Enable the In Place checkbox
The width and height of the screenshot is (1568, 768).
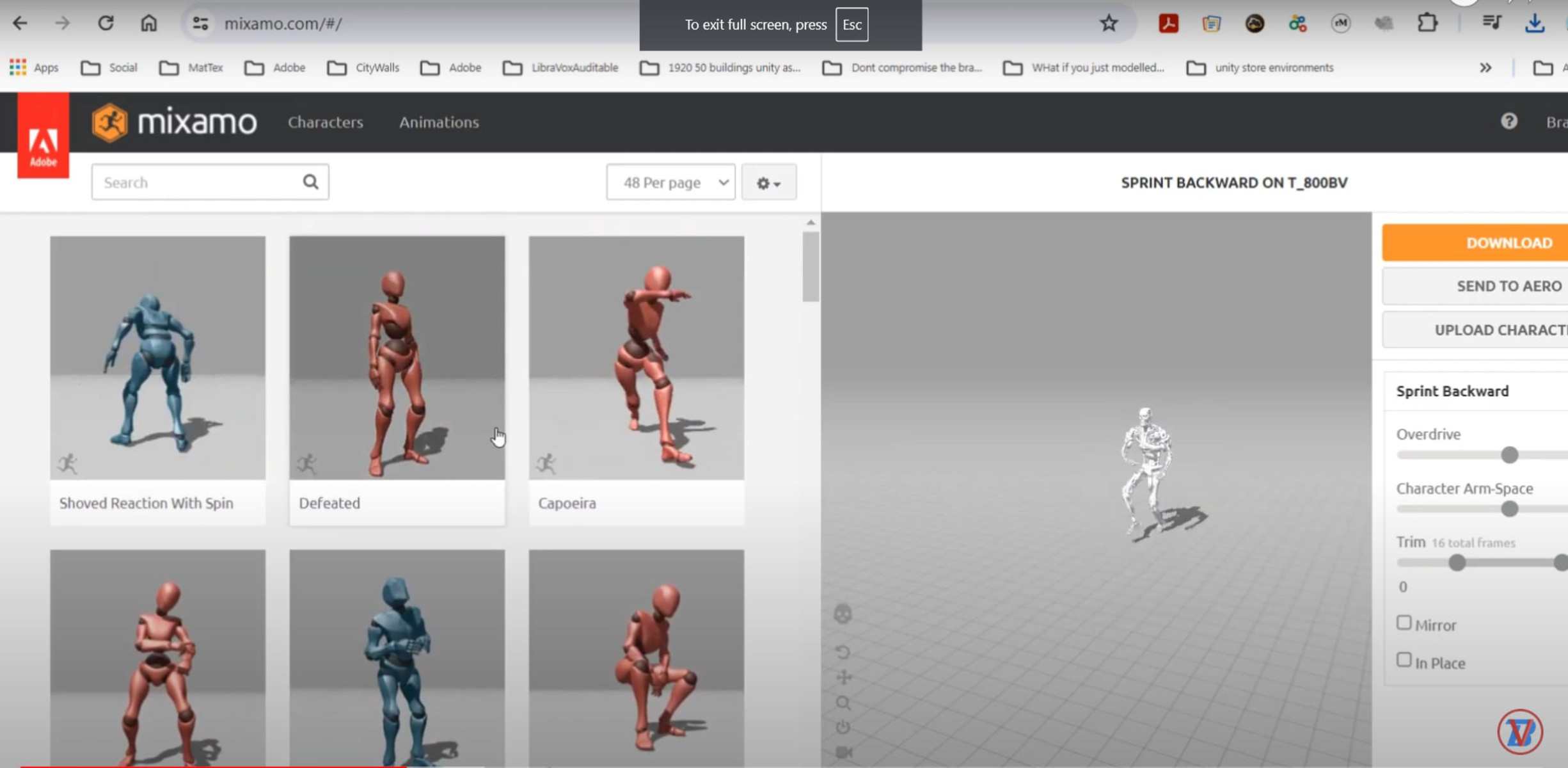(x=1404, y=660)
